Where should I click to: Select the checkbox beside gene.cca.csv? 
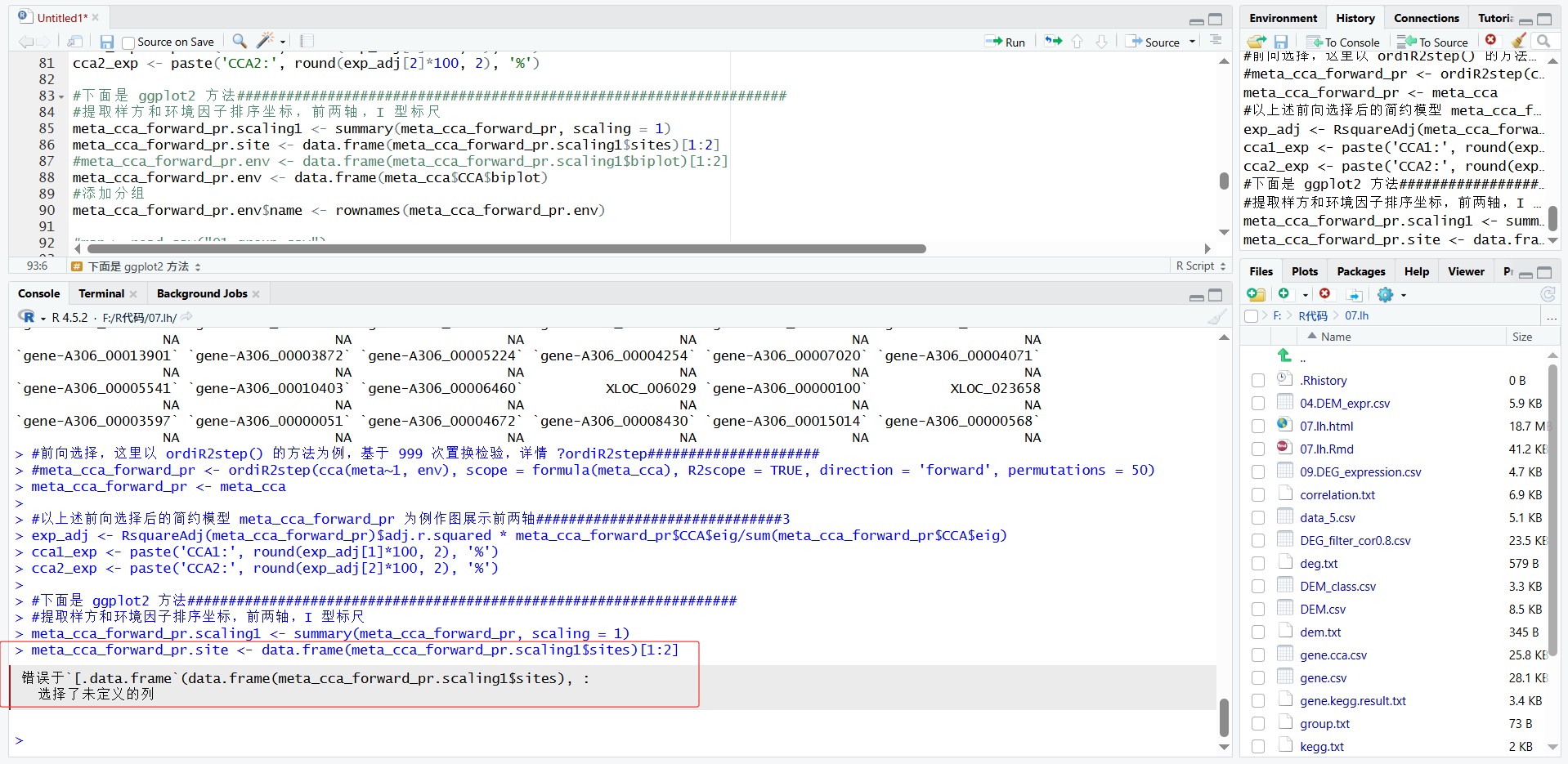1258,655
